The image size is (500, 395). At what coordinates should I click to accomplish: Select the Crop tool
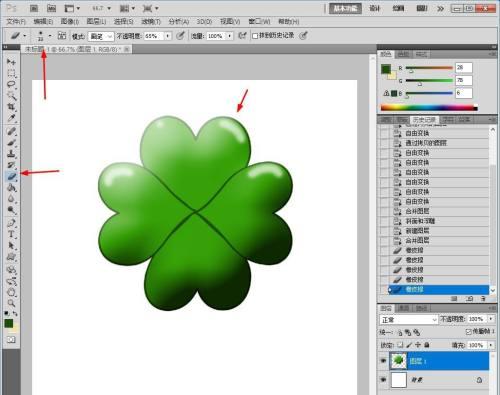[11, 107]
